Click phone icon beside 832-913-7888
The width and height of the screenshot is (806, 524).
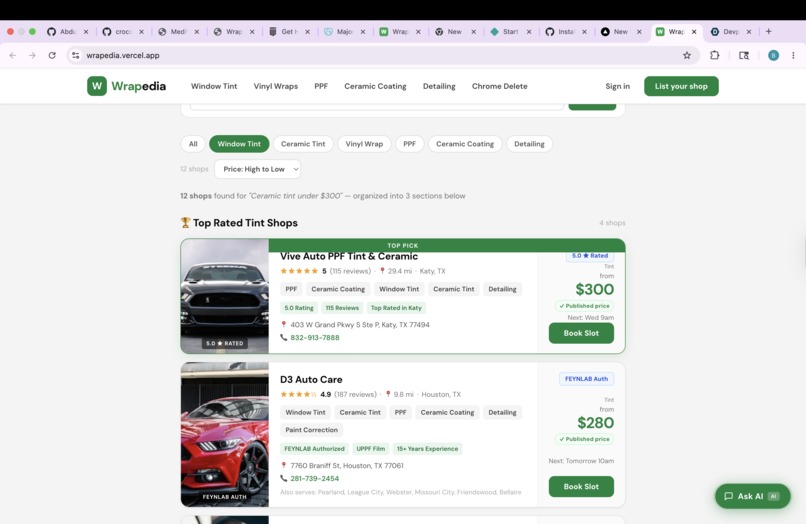(x=283, y=337)
